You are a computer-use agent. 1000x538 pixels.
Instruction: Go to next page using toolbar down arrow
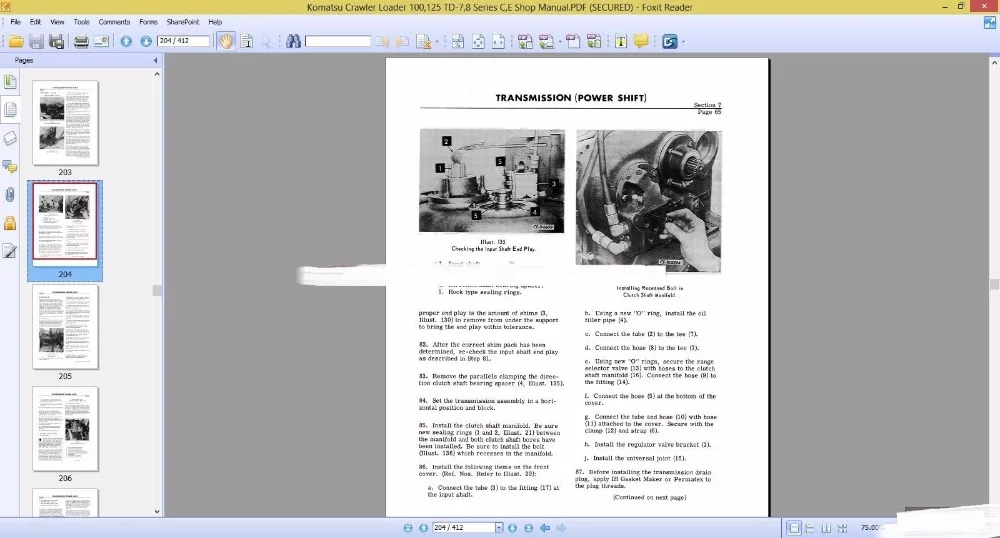(146, 41)
